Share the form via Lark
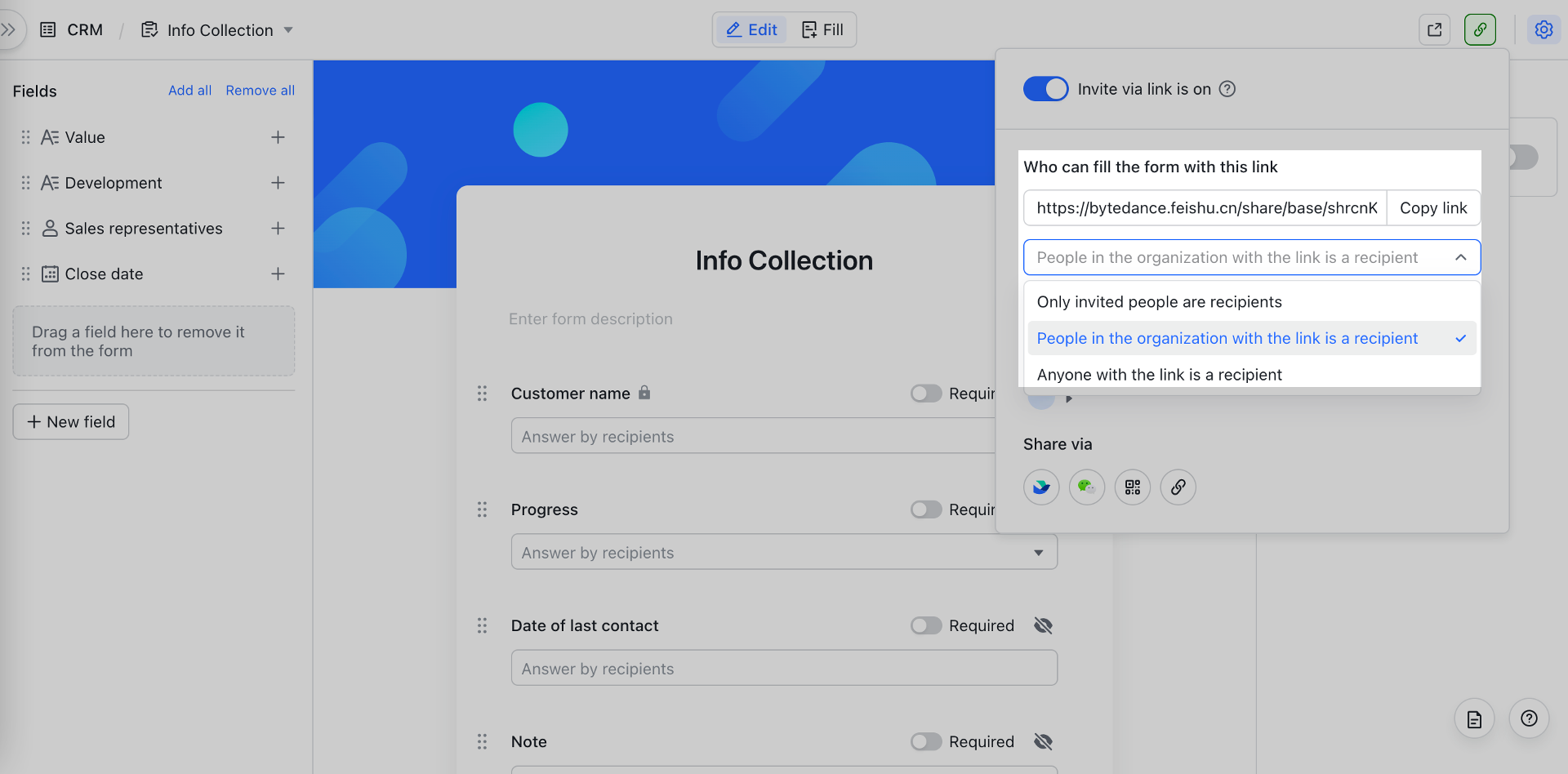The height and width of the screenshot is (774, 1568). [1040, 487]
